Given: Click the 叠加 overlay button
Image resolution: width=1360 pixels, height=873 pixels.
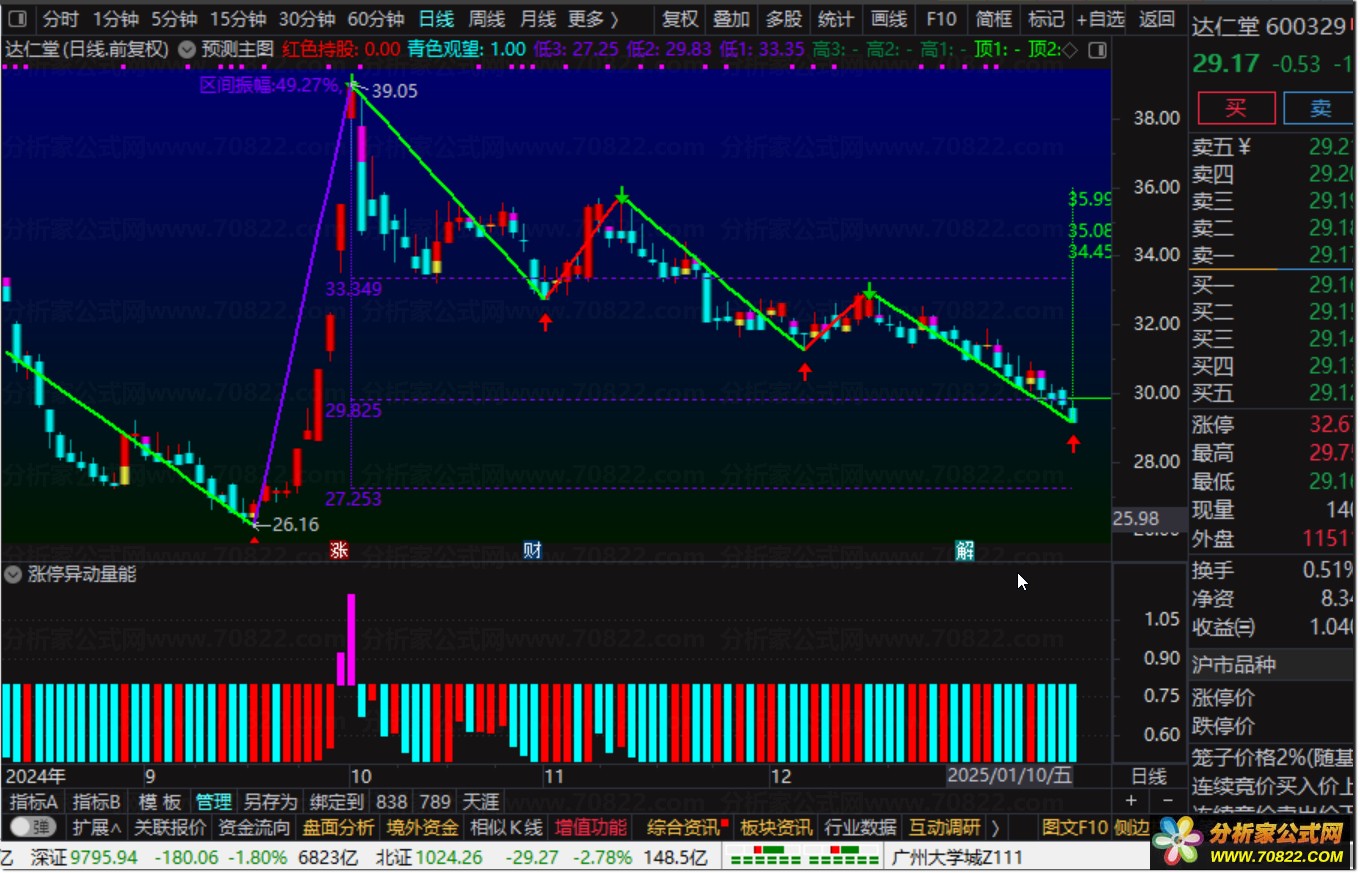Looking at the screenshot, I should [x=731, y=19].
